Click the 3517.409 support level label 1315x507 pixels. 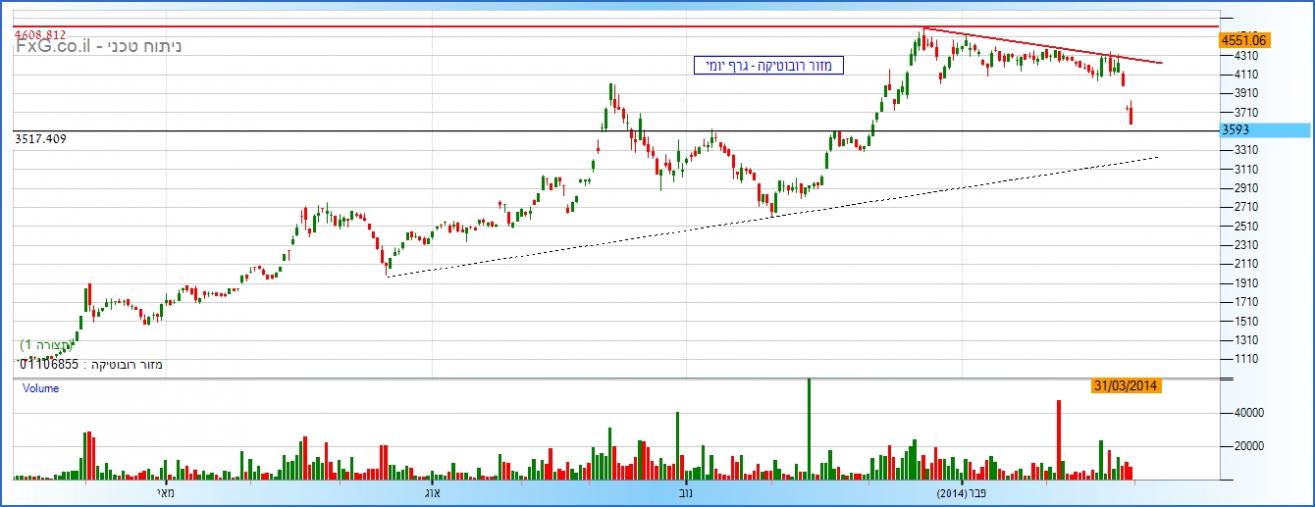41,140
